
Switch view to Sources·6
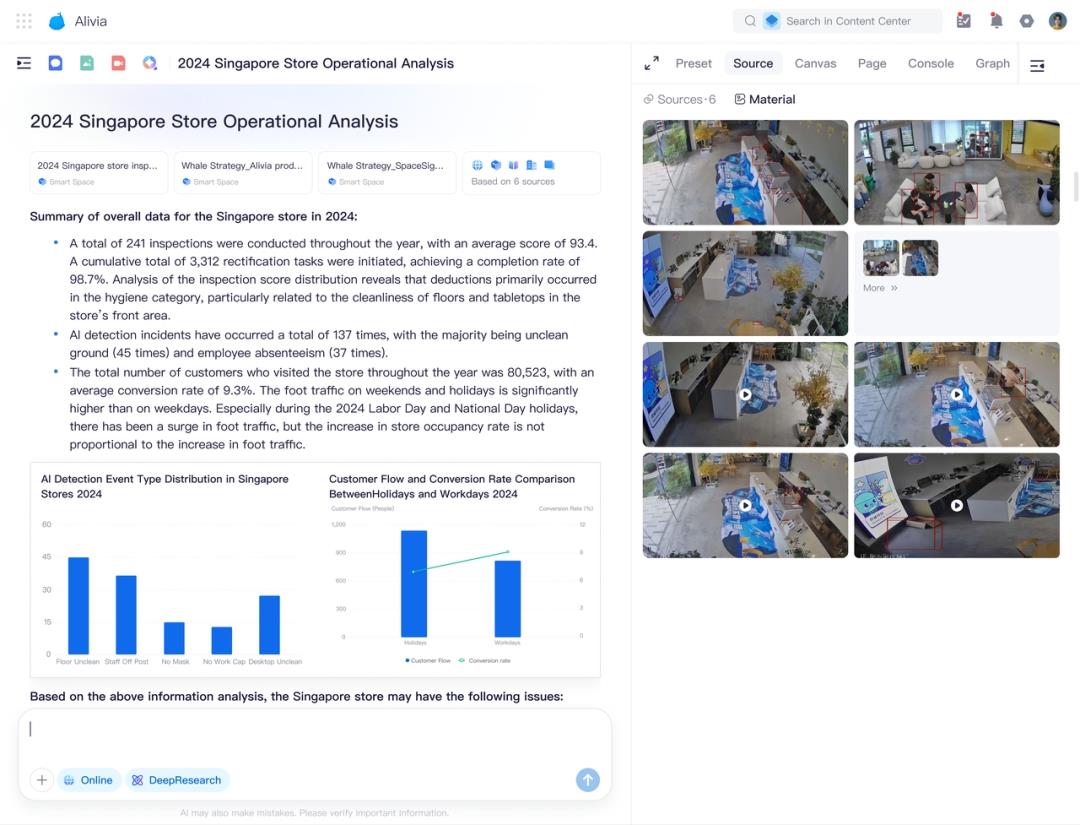[680, 99]
